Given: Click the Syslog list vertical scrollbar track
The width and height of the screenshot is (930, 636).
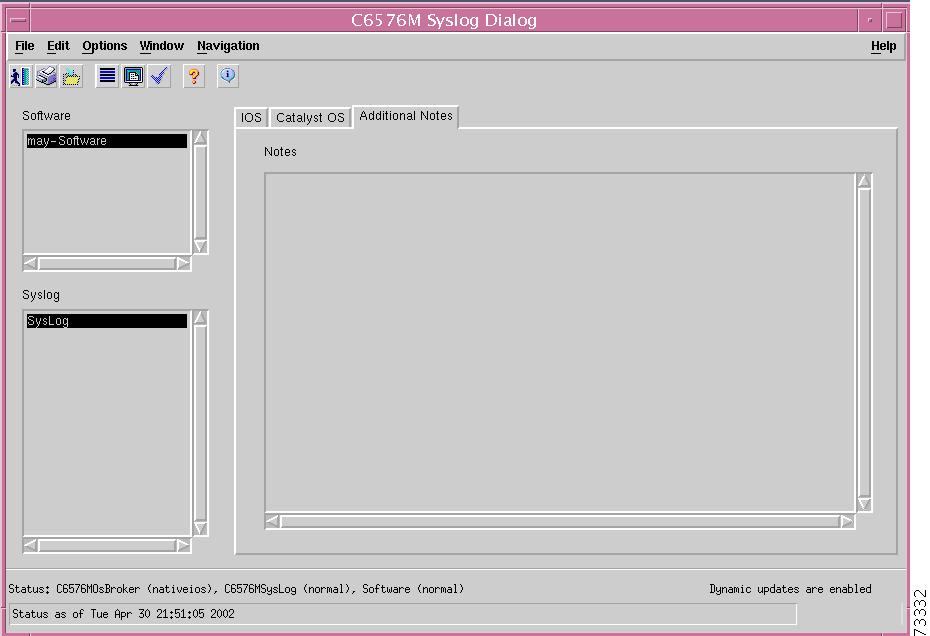Looking at the screenshot, I should (x=200, y=423).
